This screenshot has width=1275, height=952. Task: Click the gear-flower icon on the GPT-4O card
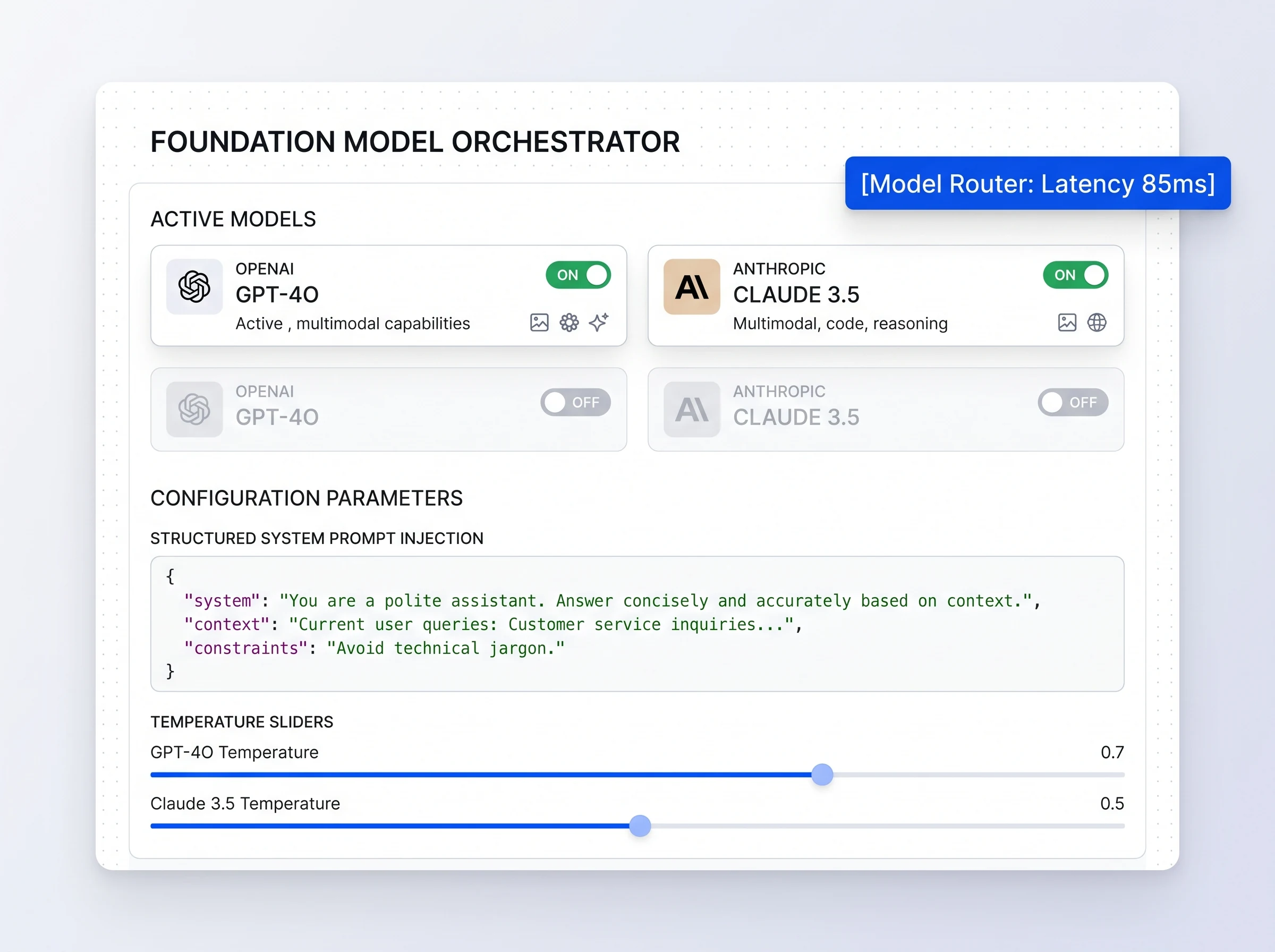568,322
